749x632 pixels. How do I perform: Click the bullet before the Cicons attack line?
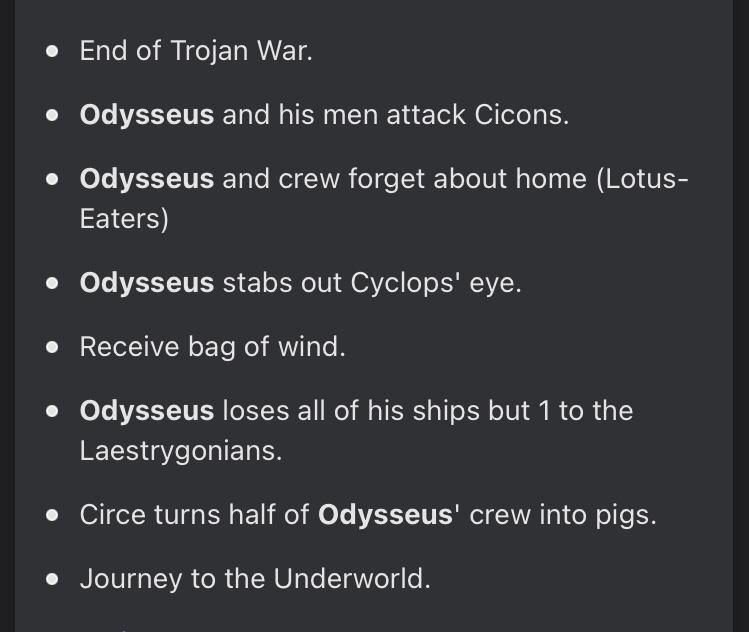(53, 116)
